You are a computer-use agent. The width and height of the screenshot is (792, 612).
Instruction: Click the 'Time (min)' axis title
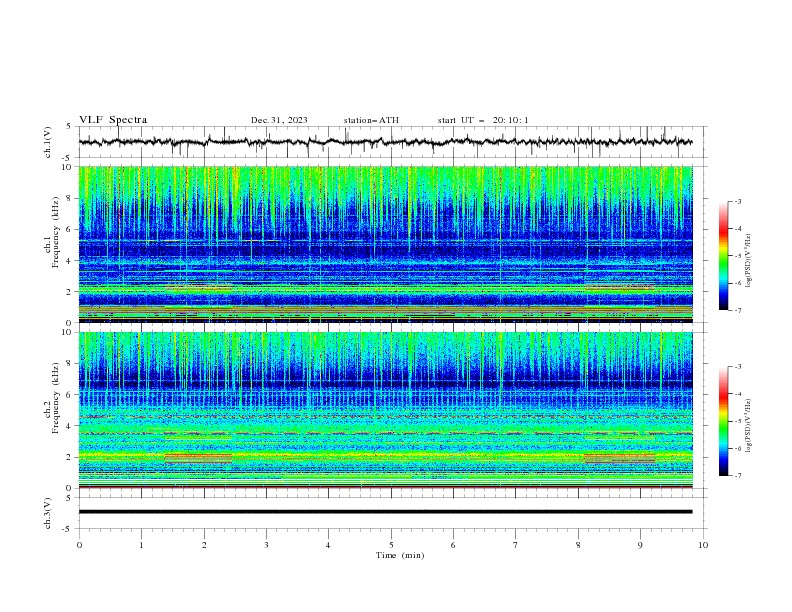pos(400,555)
